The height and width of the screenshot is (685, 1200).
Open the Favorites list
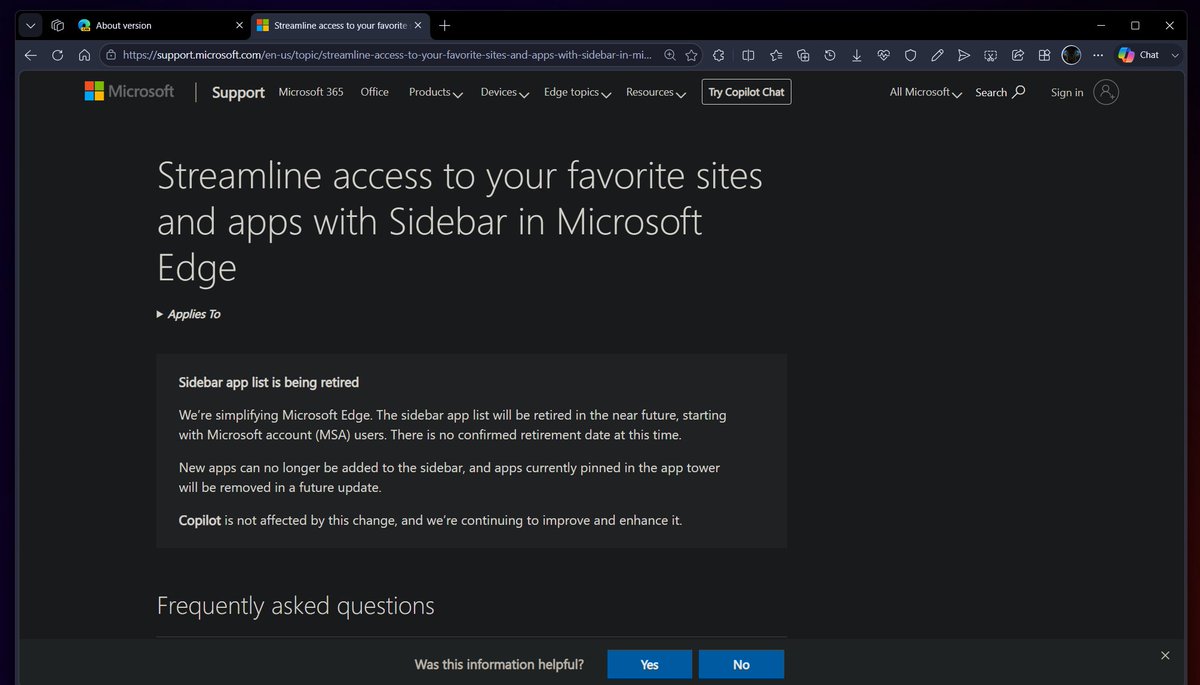coord(776,55)
